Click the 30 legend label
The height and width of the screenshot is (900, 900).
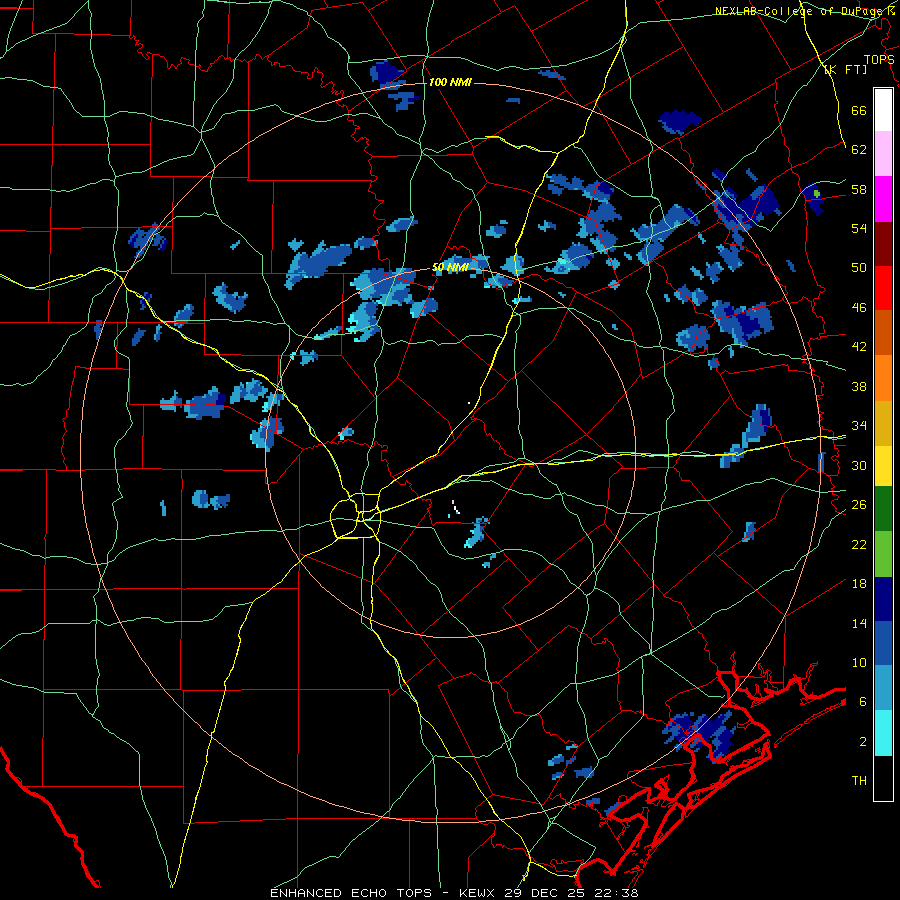859,465
